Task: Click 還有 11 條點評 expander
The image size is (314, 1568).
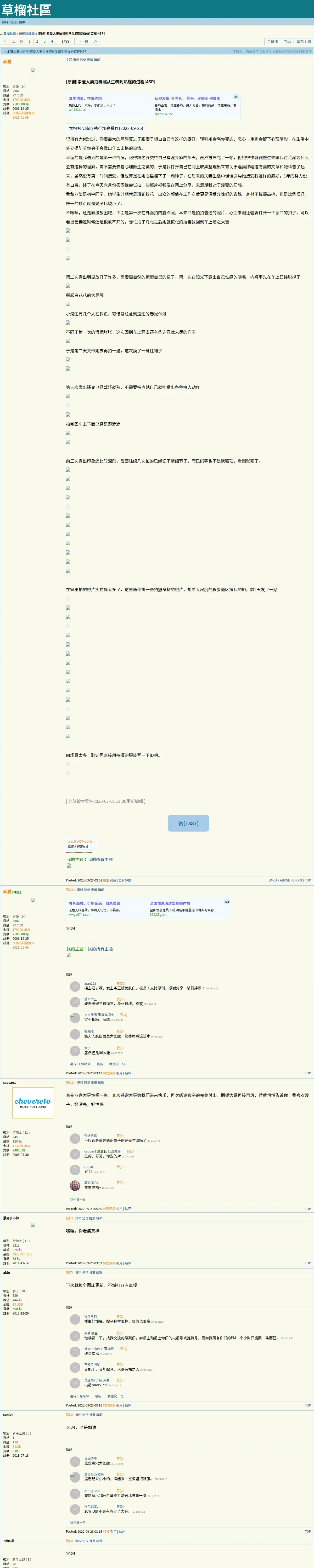Action: [x=80, y=1064]
